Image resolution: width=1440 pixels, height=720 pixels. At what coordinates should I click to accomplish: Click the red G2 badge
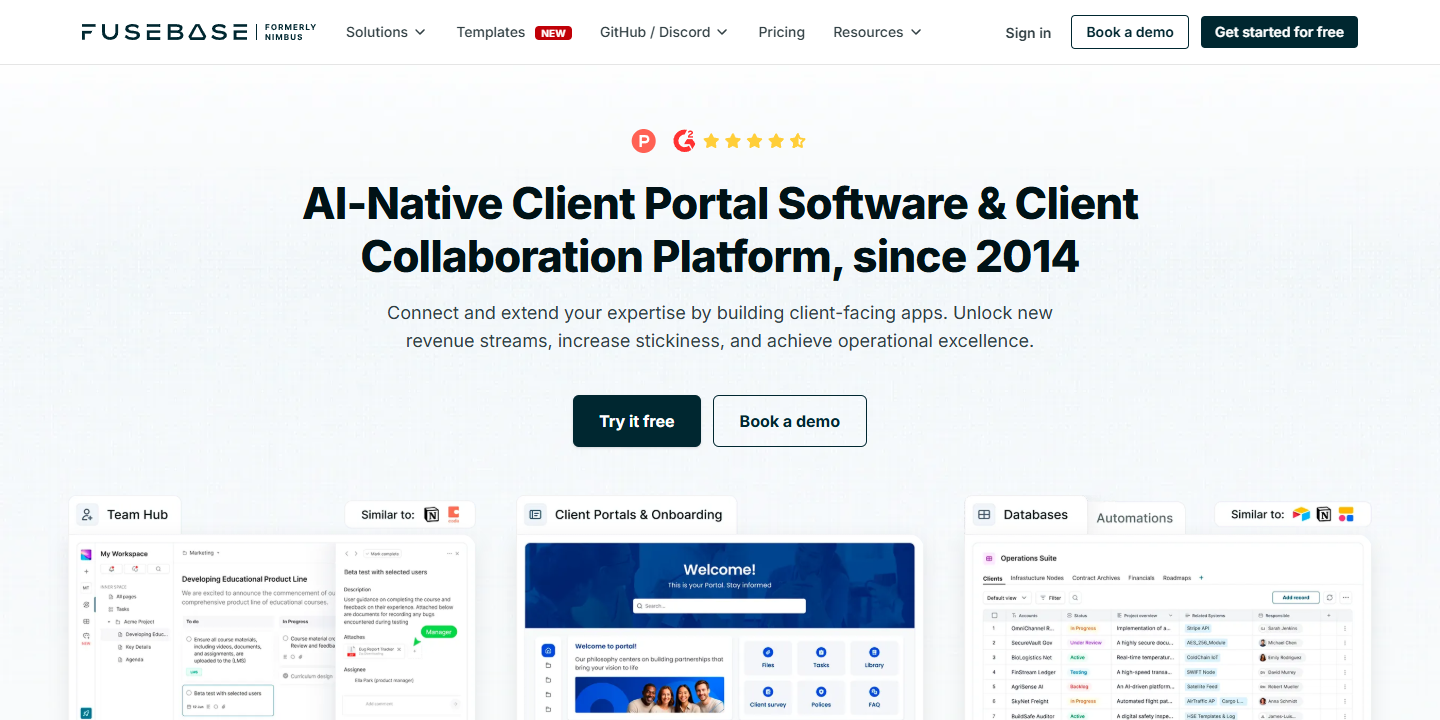pos(684,141)
